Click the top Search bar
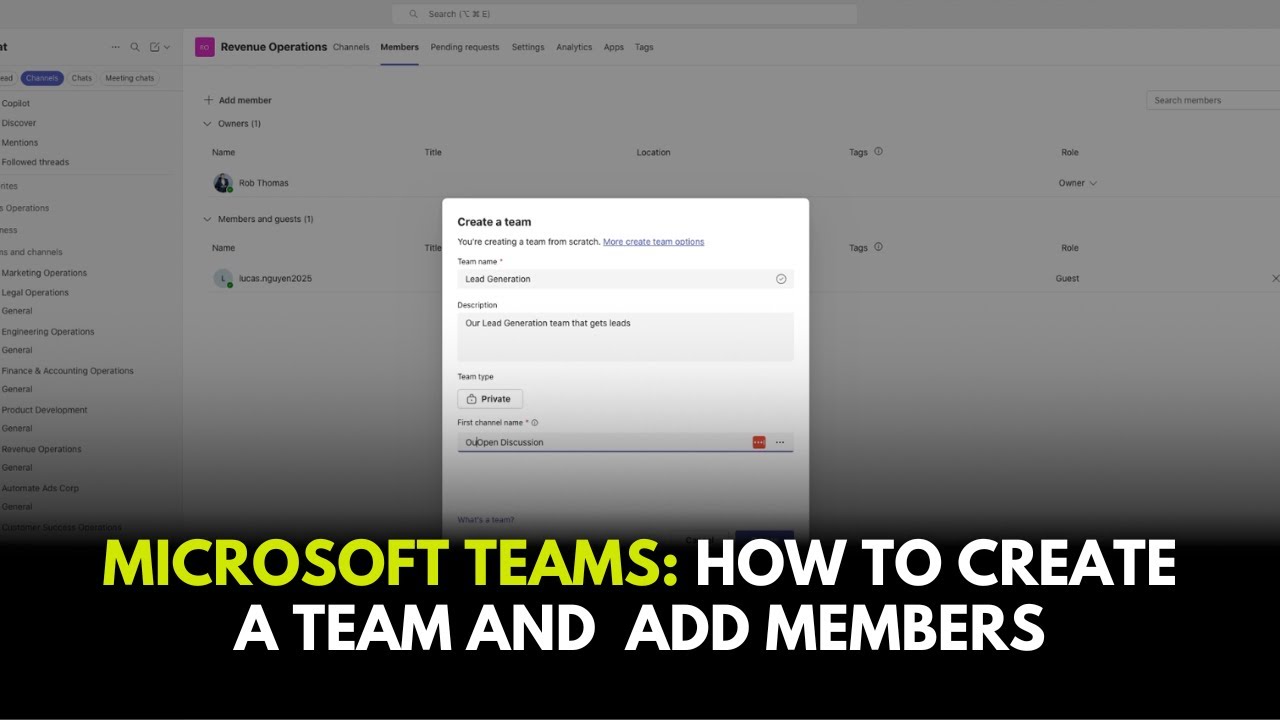Screen dimensions: 1280x720 625,14
